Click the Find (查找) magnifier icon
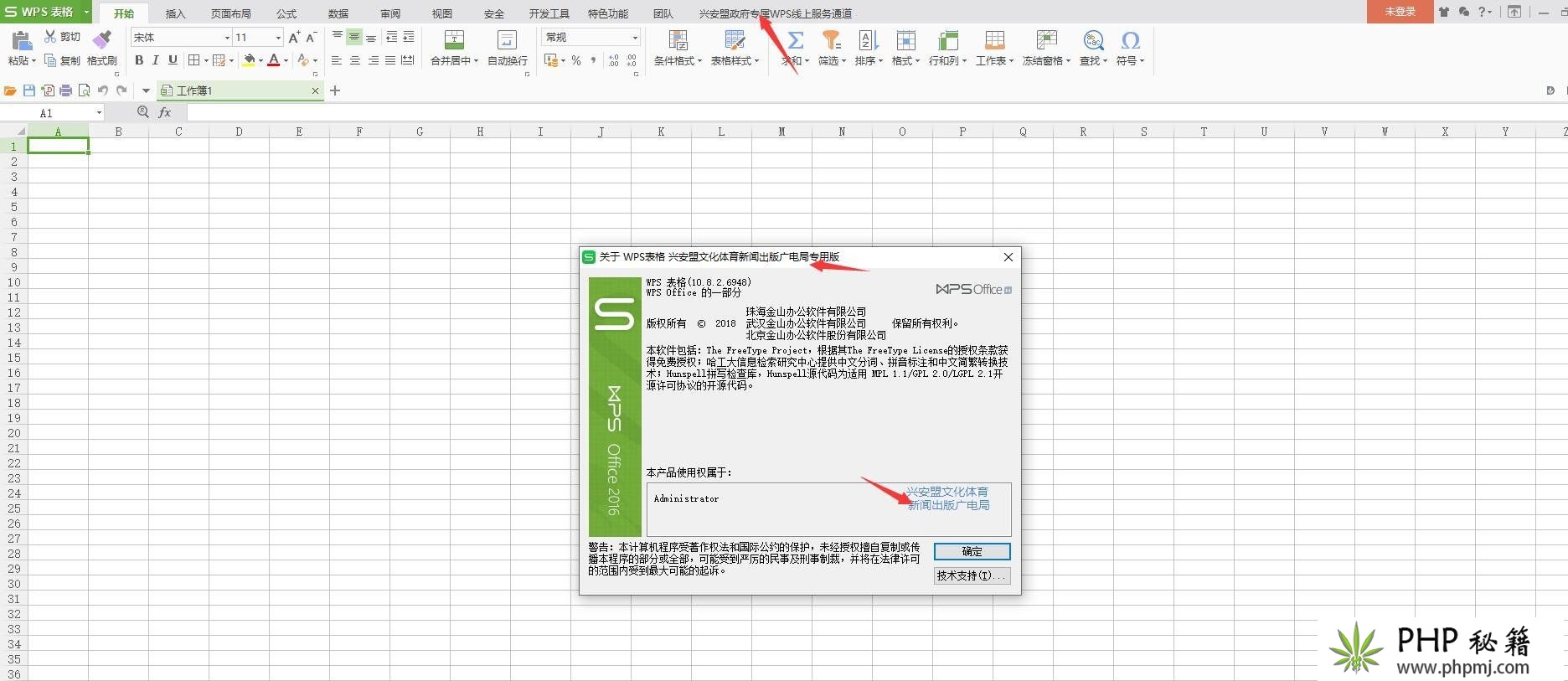 coord(1093,40)
